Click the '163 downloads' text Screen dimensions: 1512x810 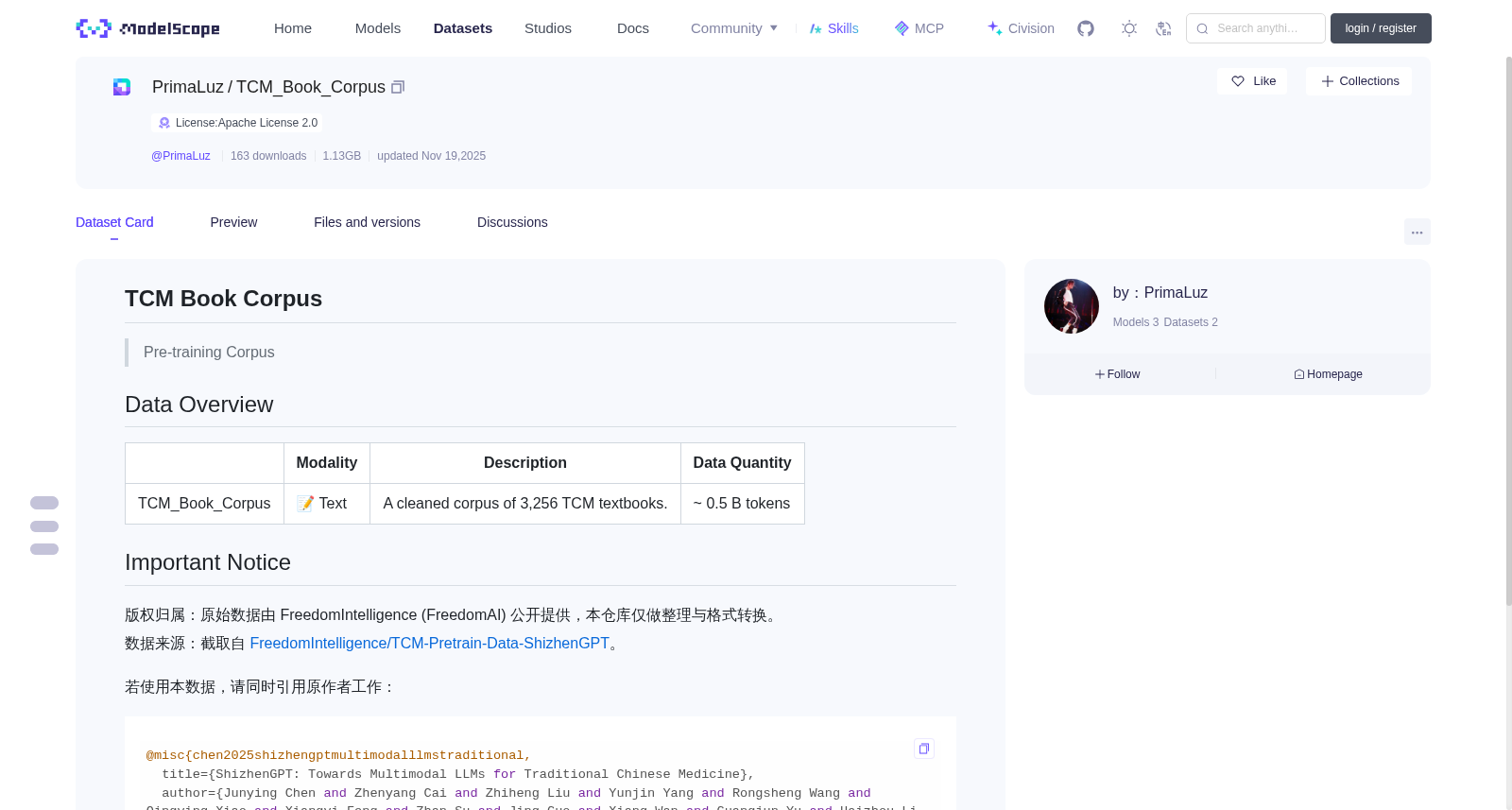pyautogui.click(x=268, y=156)
